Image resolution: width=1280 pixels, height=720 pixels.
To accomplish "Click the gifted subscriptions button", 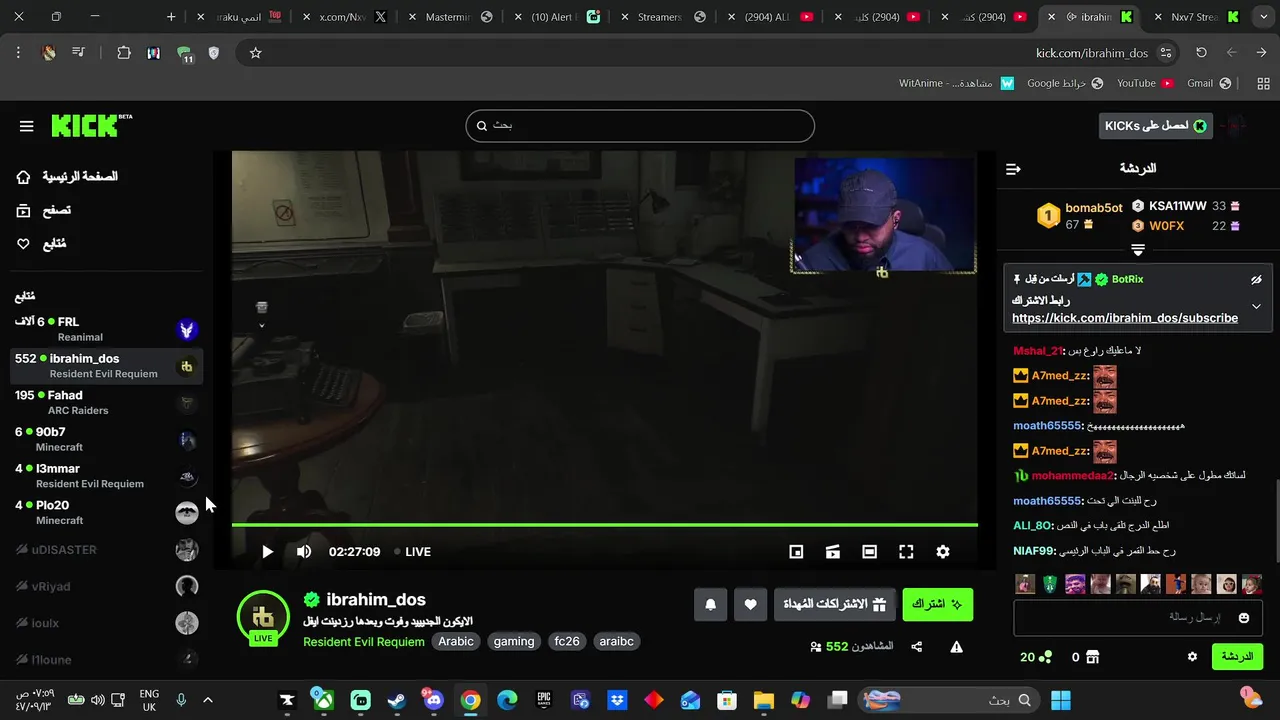I will click(x=835, y=604).
